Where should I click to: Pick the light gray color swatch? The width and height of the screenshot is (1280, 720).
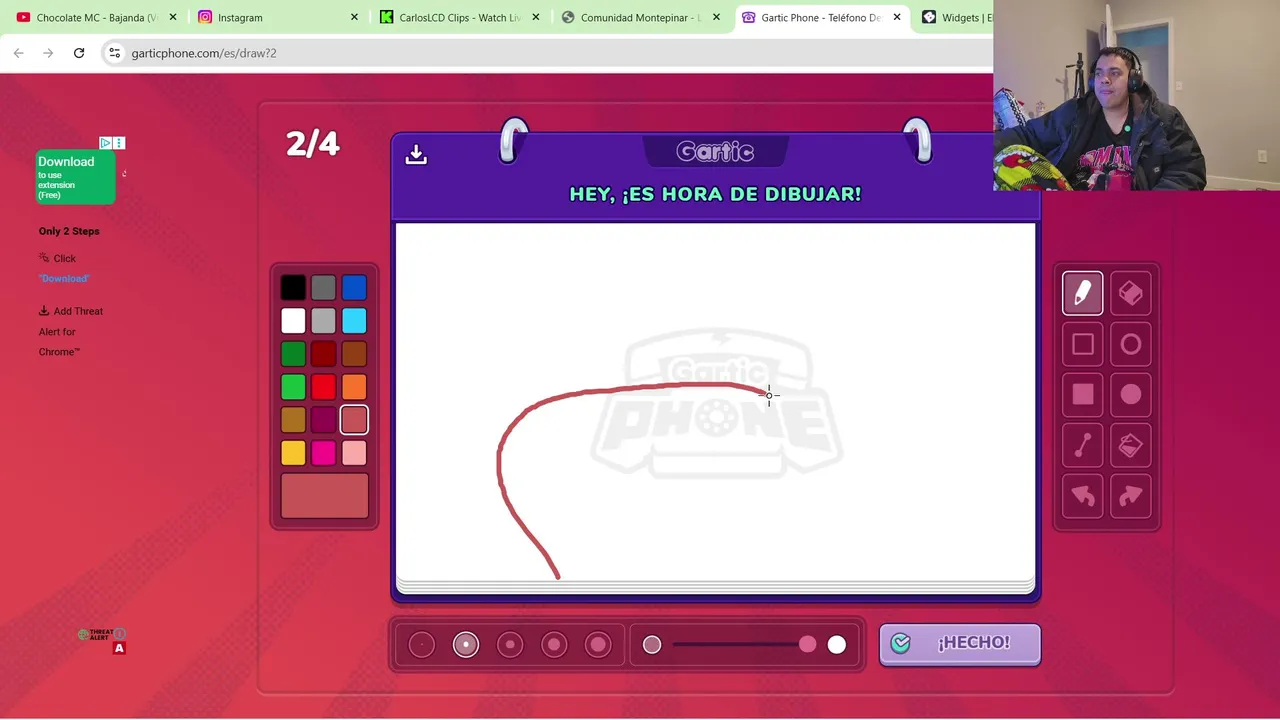tap(323, 321)
